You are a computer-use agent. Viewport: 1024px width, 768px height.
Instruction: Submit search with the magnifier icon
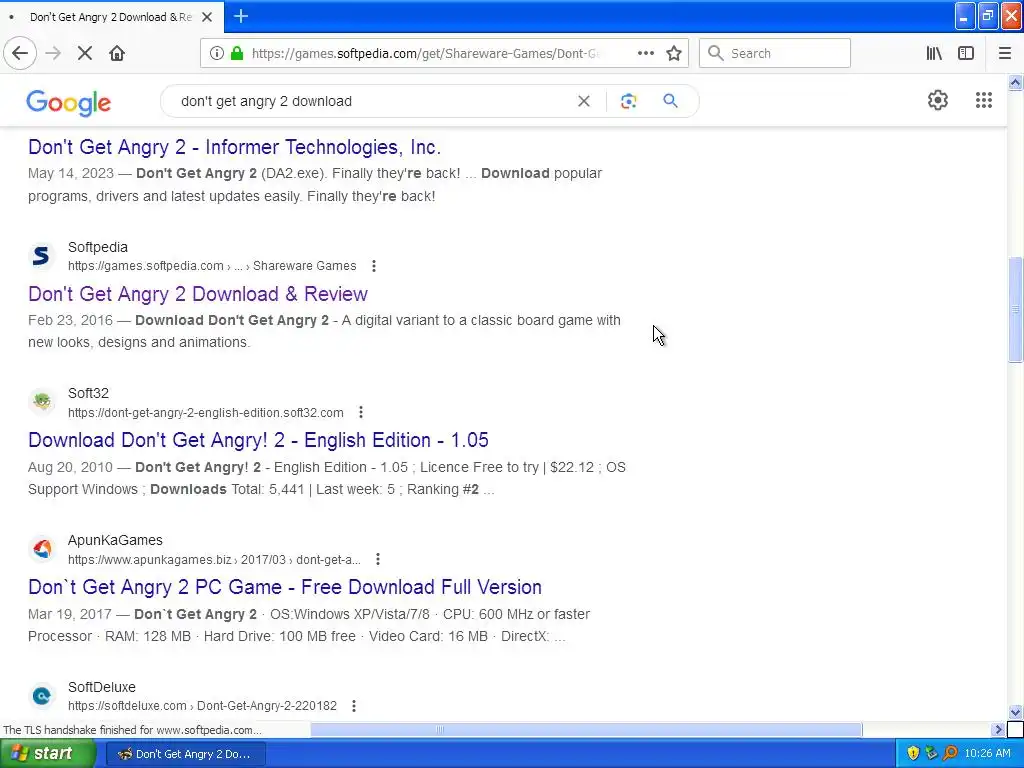click(x=670, y=101)
